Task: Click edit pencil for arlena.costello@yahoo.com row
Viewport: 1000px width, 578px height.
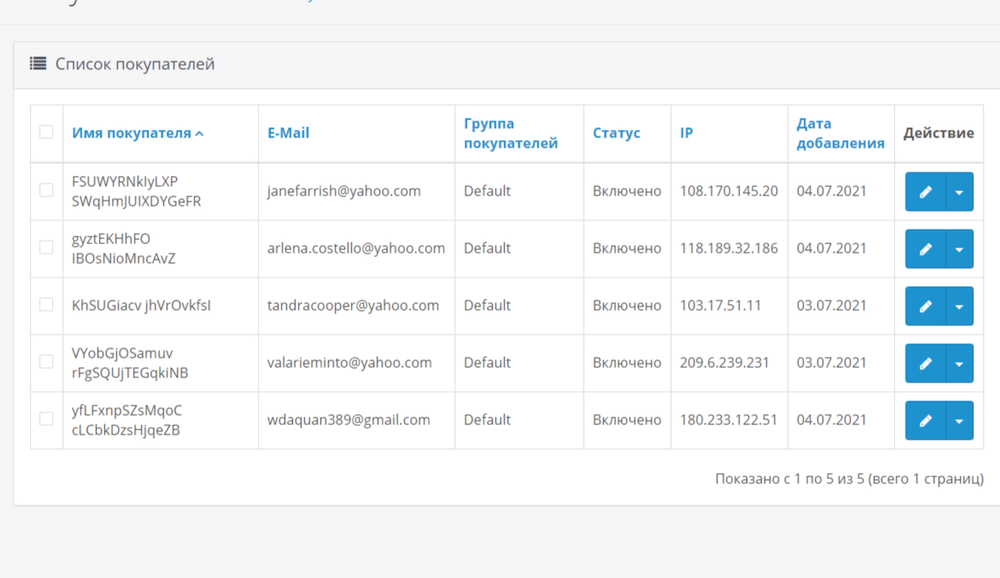Action: (x=925, y=249)
